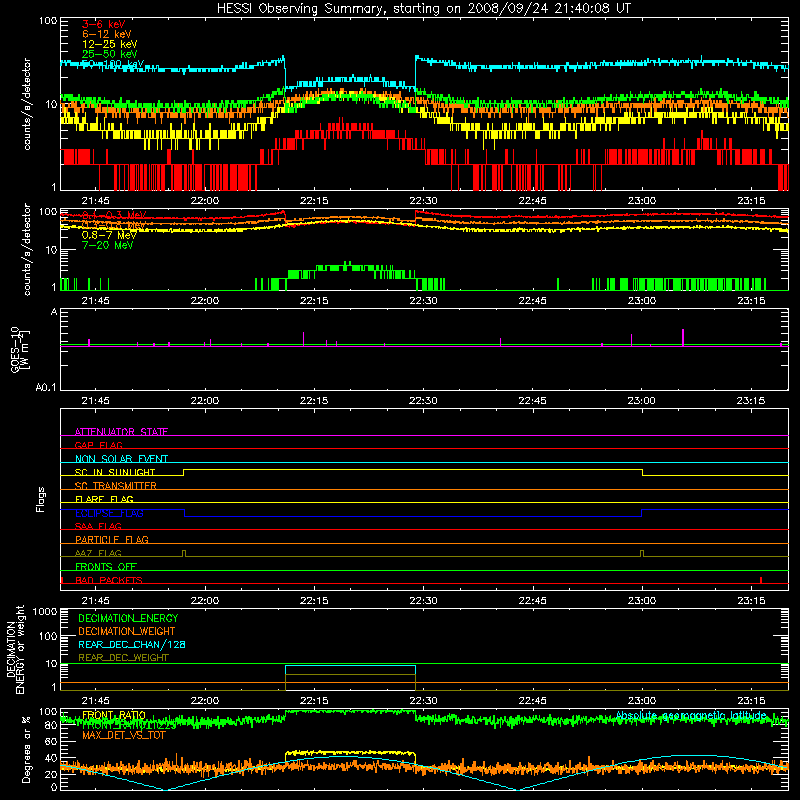The width and height of the screenshot is (800, 800).
Task: Select the 'BAD PACKETS' red label
Action: click(109, 580)
